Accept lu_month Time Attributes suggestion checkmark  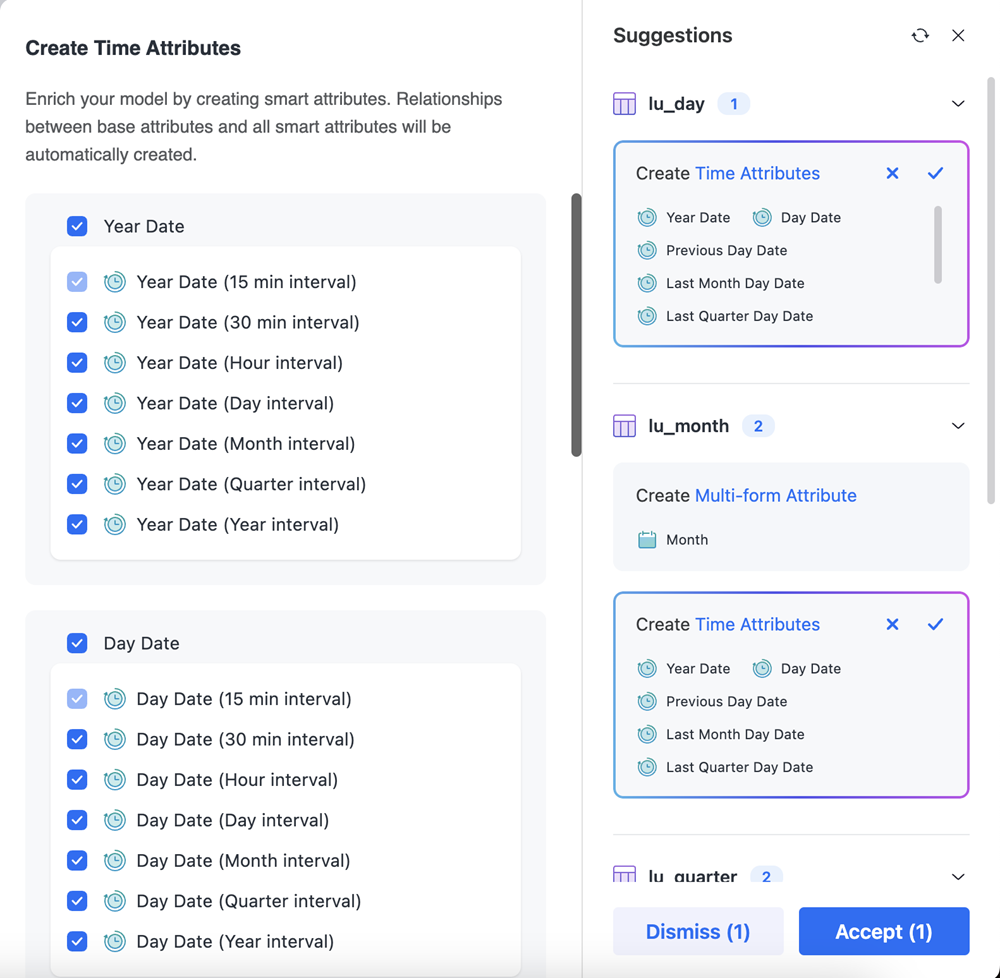tap(935, 624)
